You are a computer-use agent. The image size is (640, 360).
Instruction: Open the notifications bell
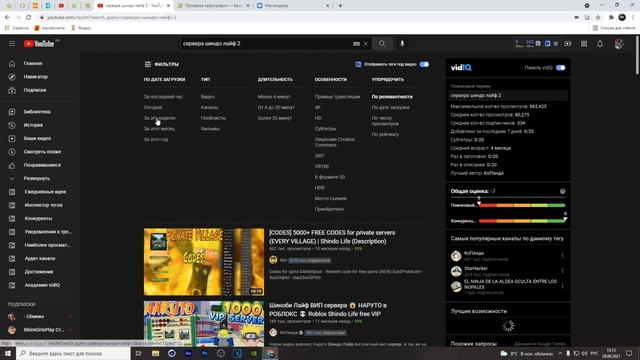[x=600, y=44]
